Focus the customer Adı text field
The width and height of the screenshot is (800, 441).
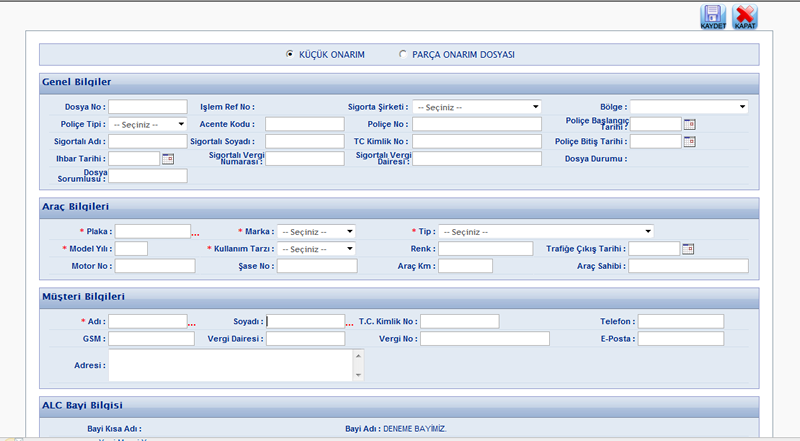(x=147, y=321)
